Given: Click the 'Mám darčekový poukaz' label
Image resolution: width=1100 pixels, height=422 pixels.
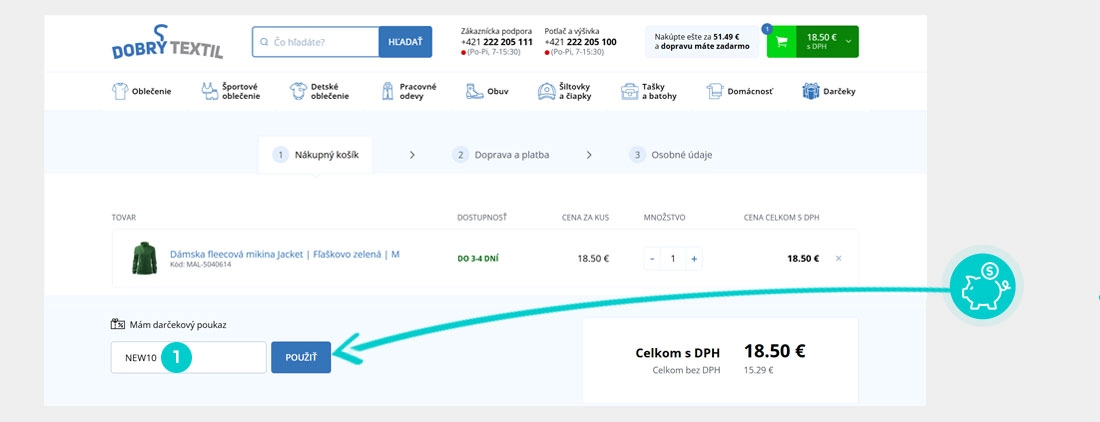Looking at the screenshot, I should [178, 325].
